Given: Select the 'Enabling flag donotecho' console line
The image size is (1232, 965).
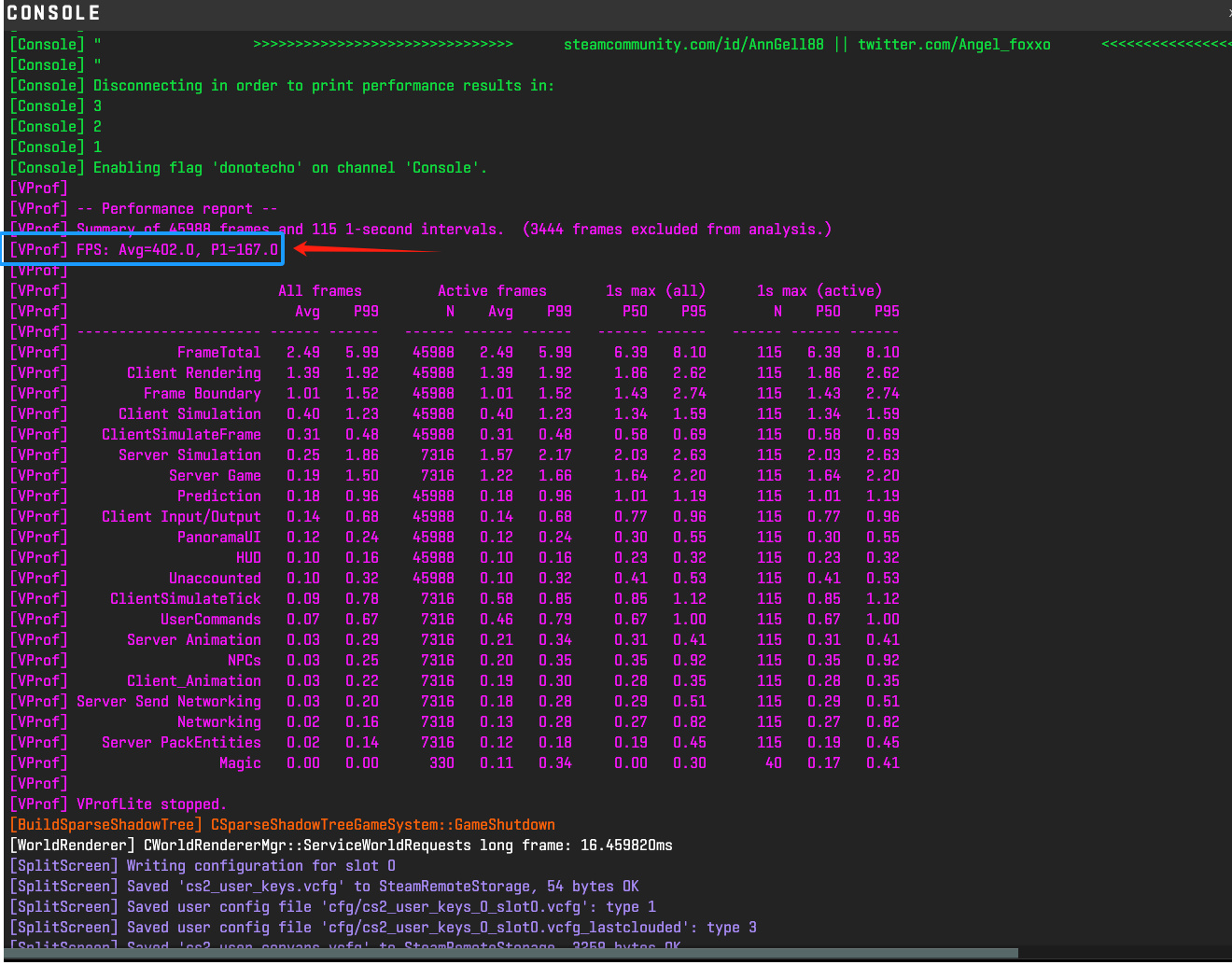Looking at the screenshot, I should tap(248, 168).
